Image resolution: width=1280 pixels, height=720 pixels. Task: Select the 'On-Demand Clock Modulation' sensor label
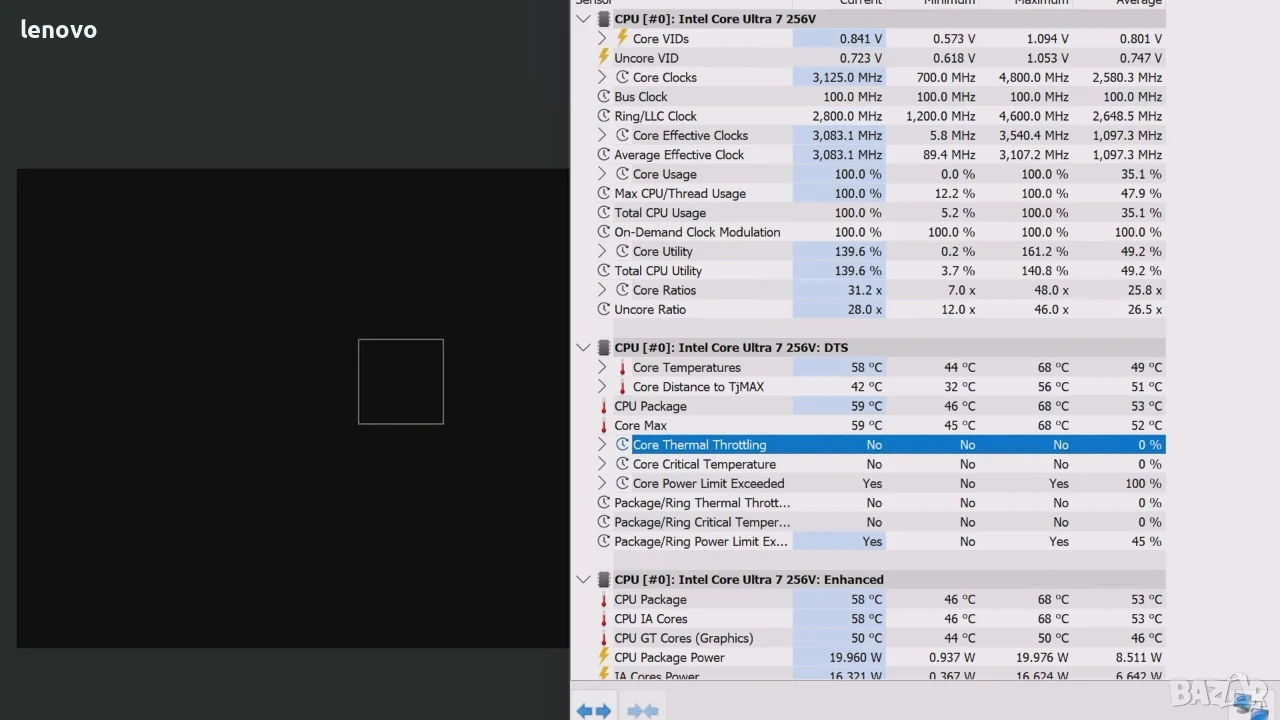click(697, 232)
